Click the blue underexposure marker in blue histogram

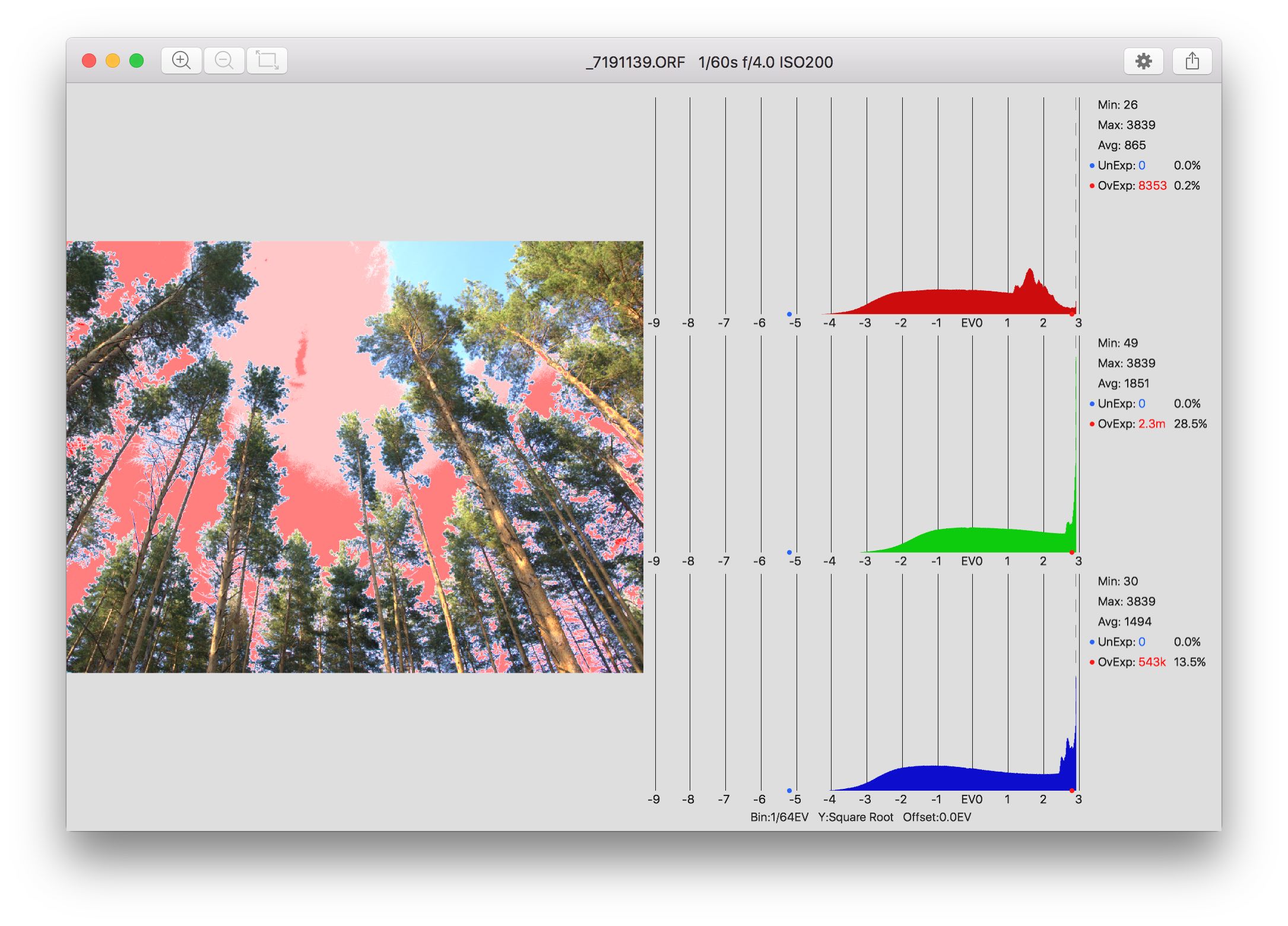(789, 791)
